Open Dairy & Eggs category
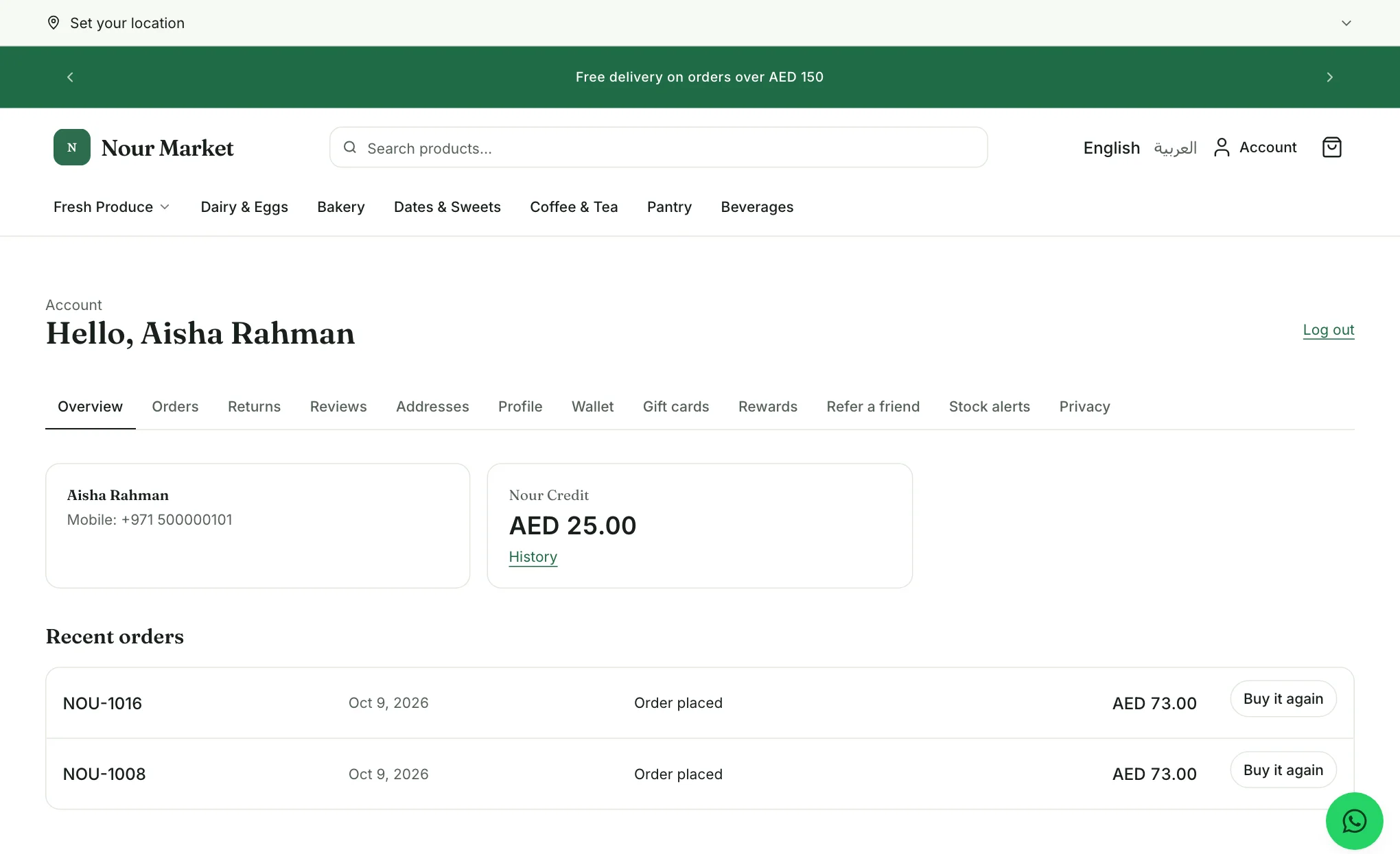1400x854 pixels. pyautogui.click(x=244, y=207)
